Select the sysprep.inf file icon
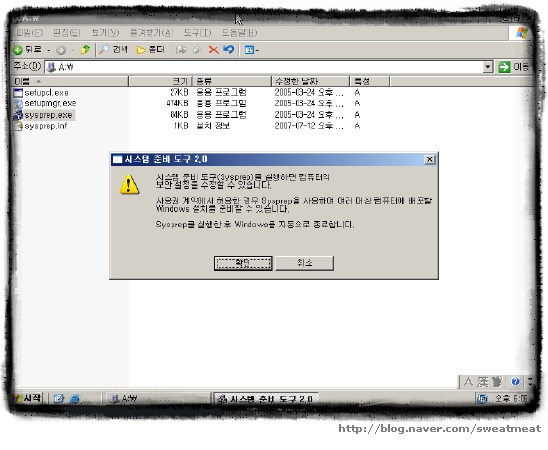548x450 pixels. 18,126
